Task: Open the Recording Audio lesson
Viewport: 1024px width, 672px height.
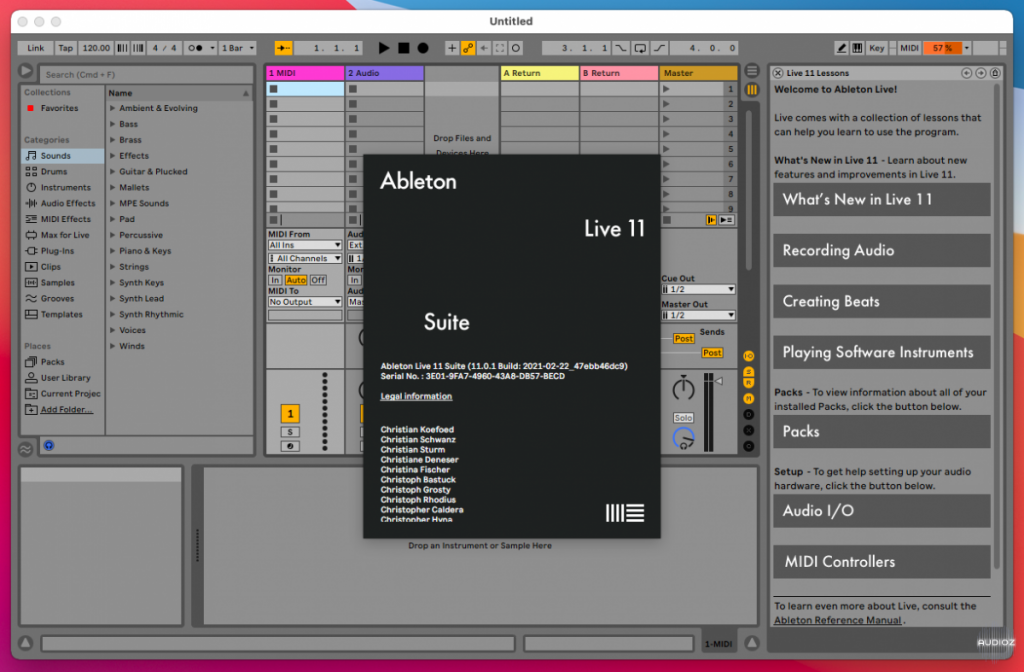Action: coord(882,250)
